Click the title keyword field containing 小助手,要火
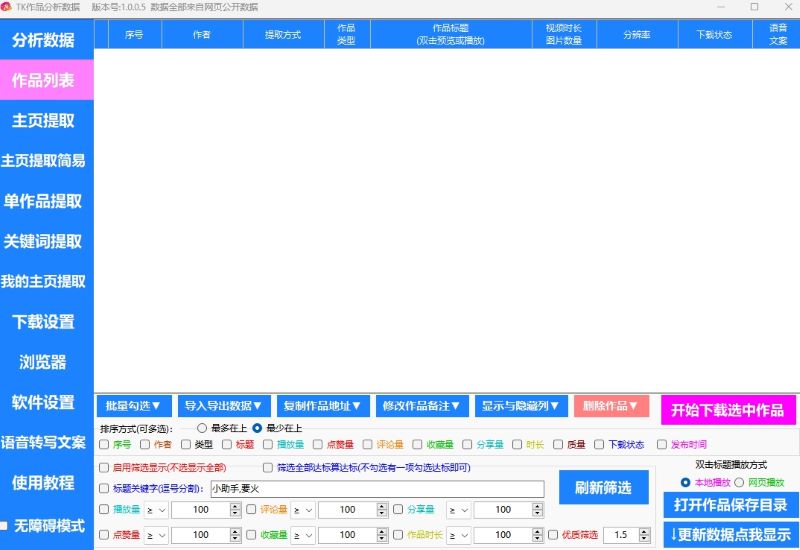 point(378,489)
